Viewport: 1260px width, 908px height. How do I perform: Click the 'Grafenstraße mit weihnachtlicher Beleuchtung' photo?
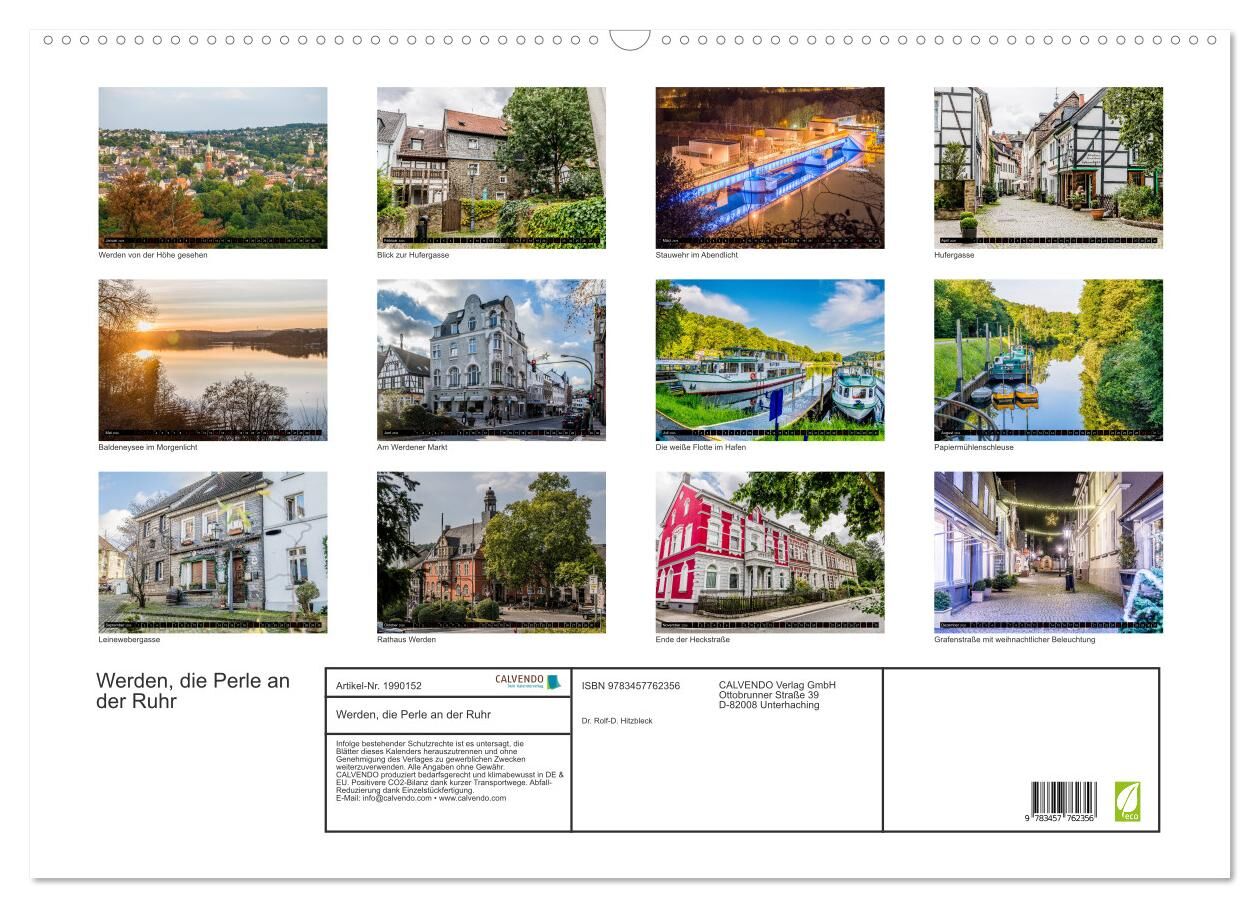pos(1048,552)
